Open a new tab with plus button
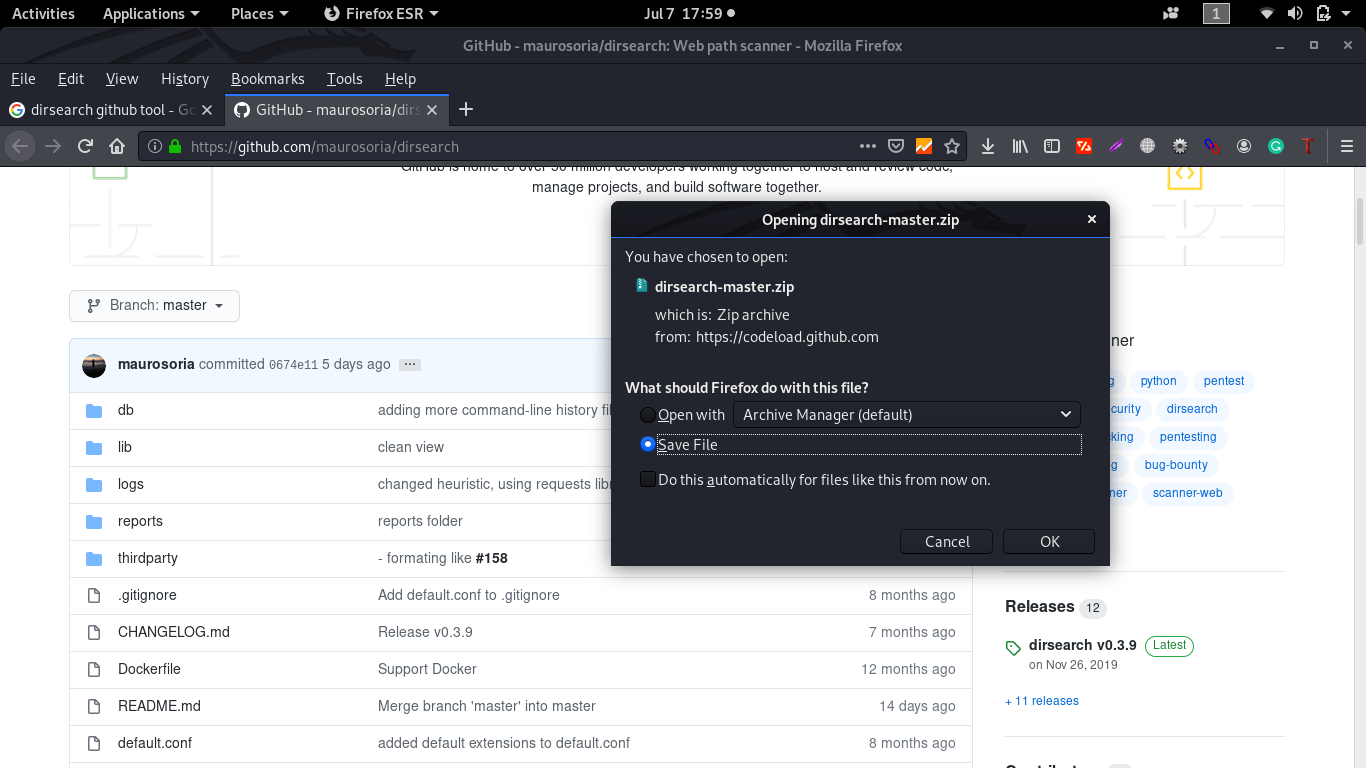 [465, 110]
